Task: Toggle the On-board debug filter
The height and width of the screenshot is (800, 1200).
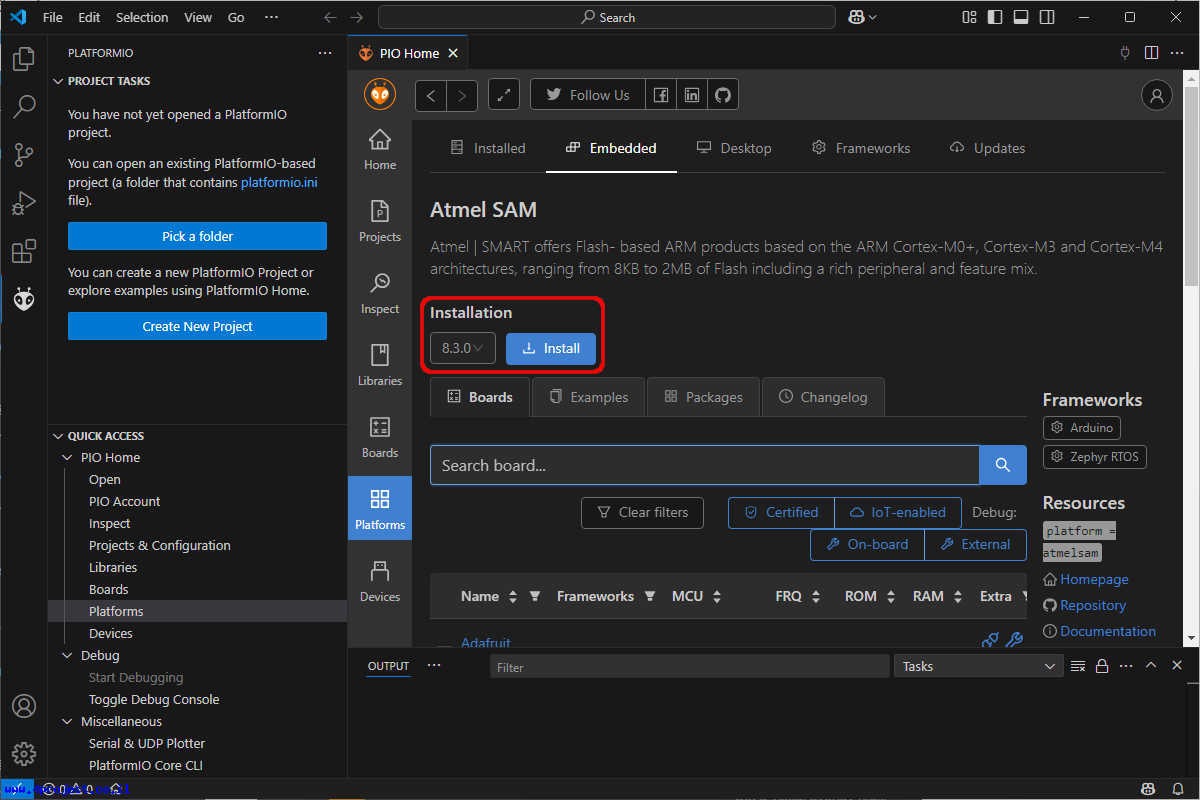Action: [867, 544]
